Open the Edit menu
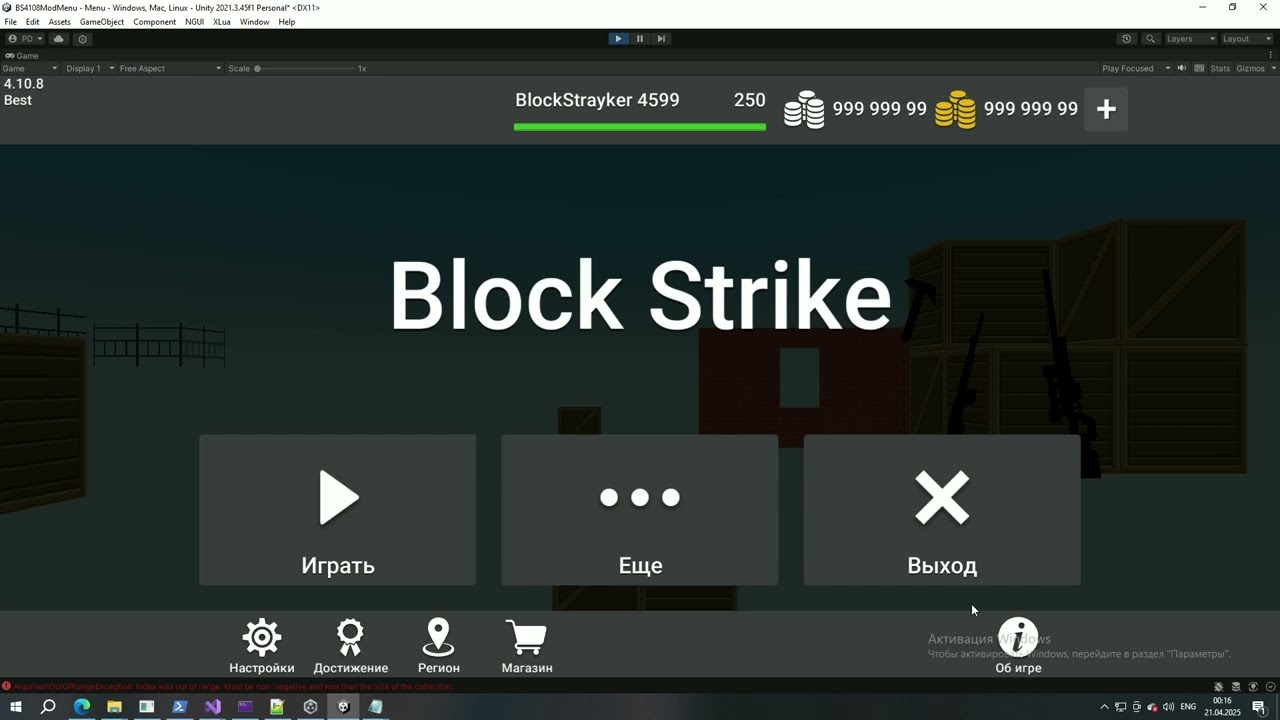Viewport: 1280px width, 720px height. tap(33, 22)
